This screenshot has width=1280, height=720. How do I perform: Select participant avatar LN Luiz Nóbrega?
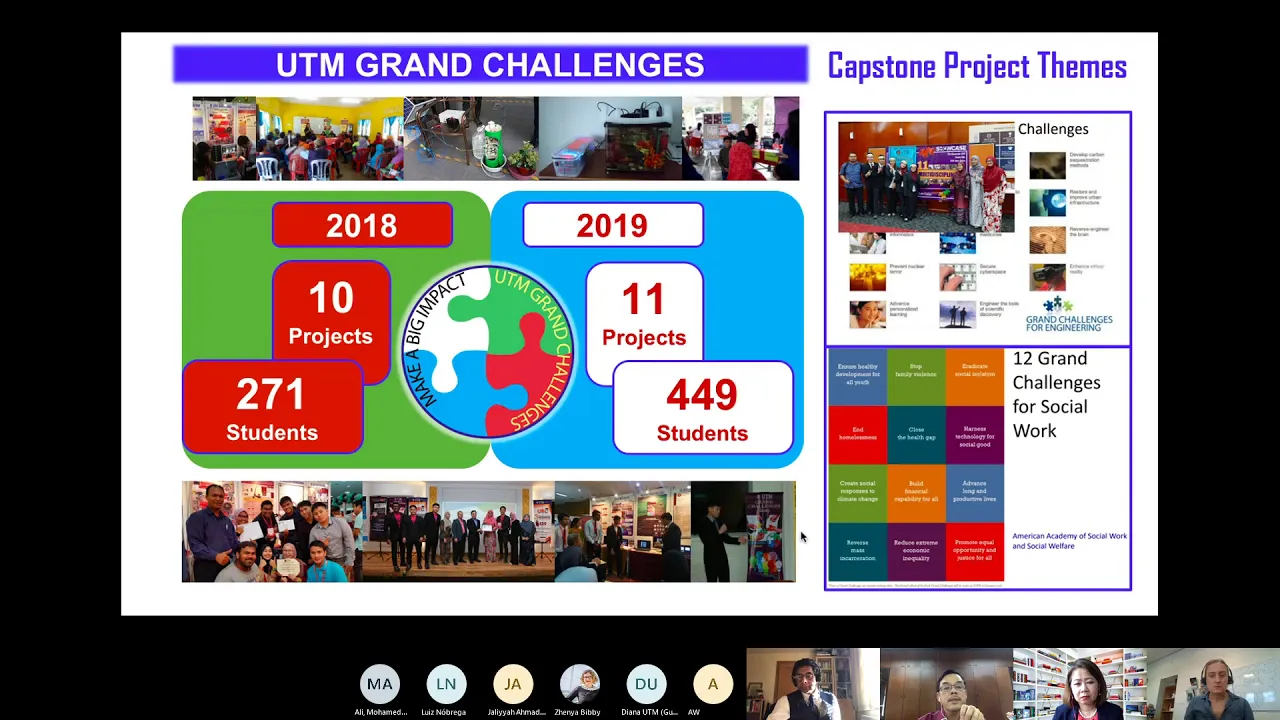pos(446,684)
